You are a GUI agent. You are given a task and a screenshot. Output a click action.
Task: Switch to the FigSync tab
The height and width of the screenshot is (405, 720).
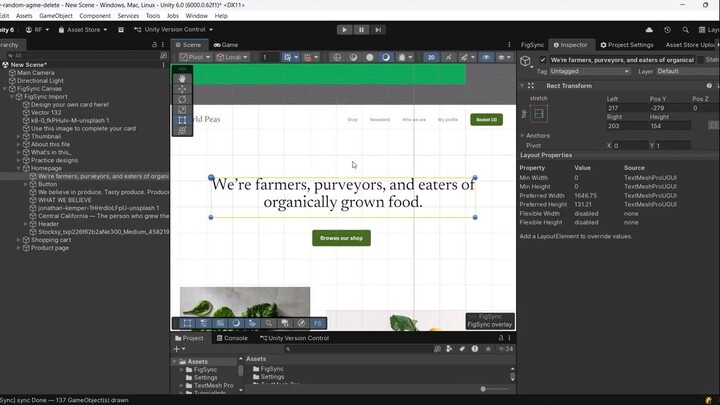[x=532, y=45]
